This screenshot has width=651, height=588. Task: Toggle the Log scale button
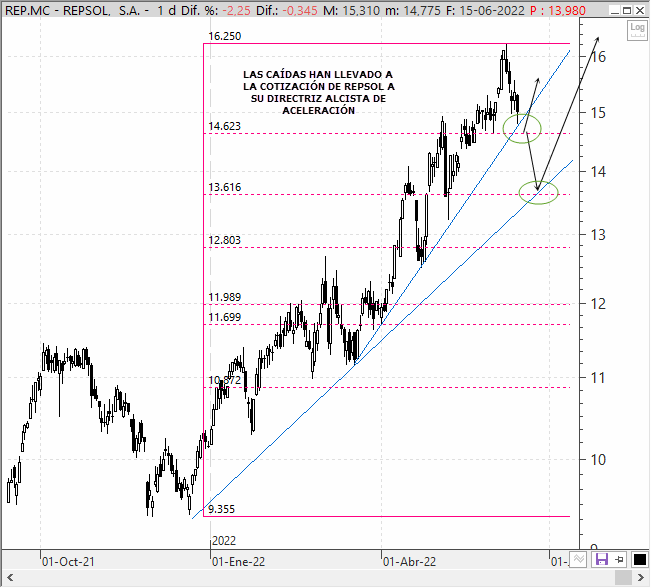point(637,30)
